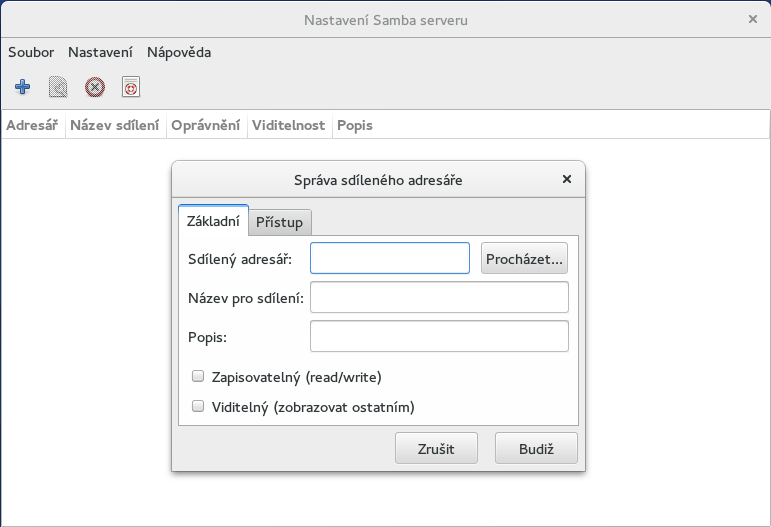
Task: Click the Název pro sdílení input field
Action: pos(439,297)
